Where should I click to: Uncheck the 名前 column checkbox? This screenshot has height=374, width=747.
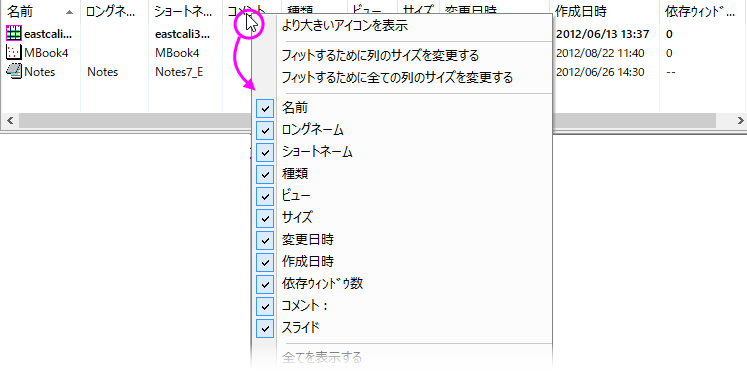click(265, 108)
